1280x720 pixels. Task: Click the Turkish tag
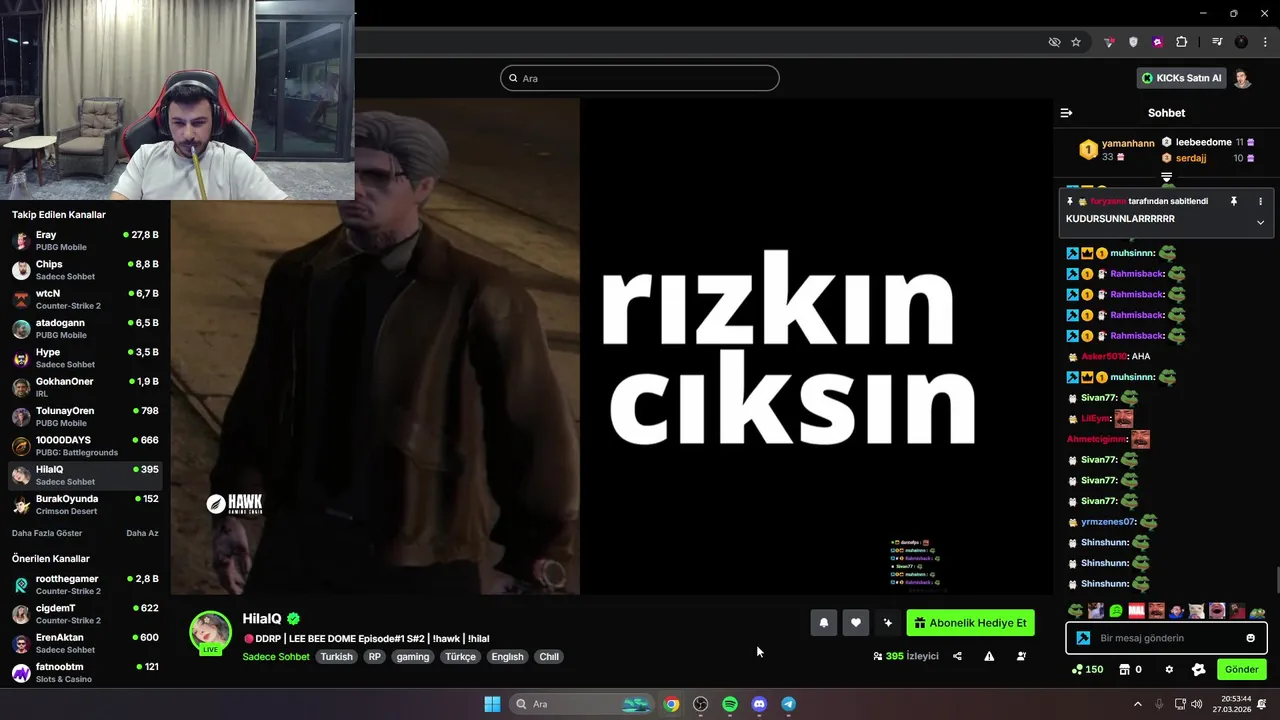337,657
